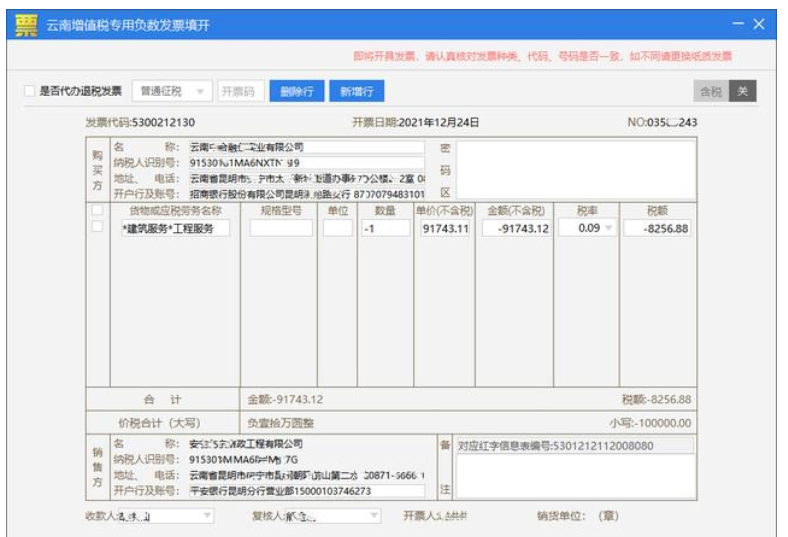
Task: Click the 负壹拾万圆整 amount in words
Action: (x=280, y=423)
